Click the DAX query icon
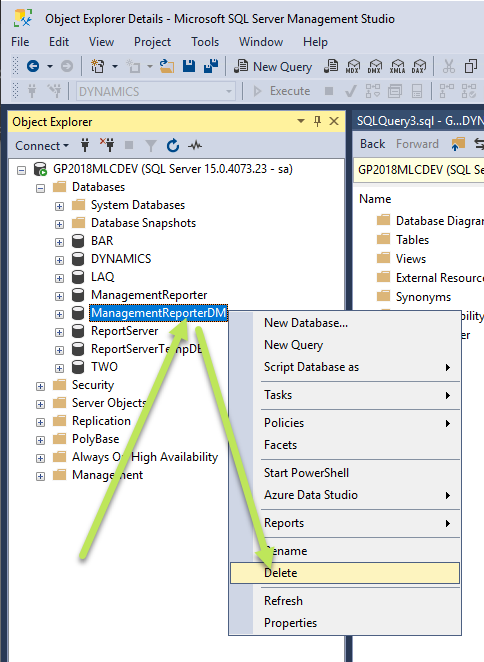Screen dimensions: 484x662 coord(419,66)
